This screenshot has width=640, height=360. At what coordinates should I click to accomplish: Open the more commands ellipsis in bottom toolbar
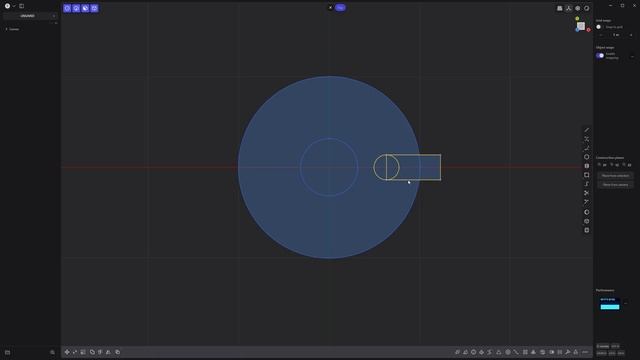tap(585, 352)
